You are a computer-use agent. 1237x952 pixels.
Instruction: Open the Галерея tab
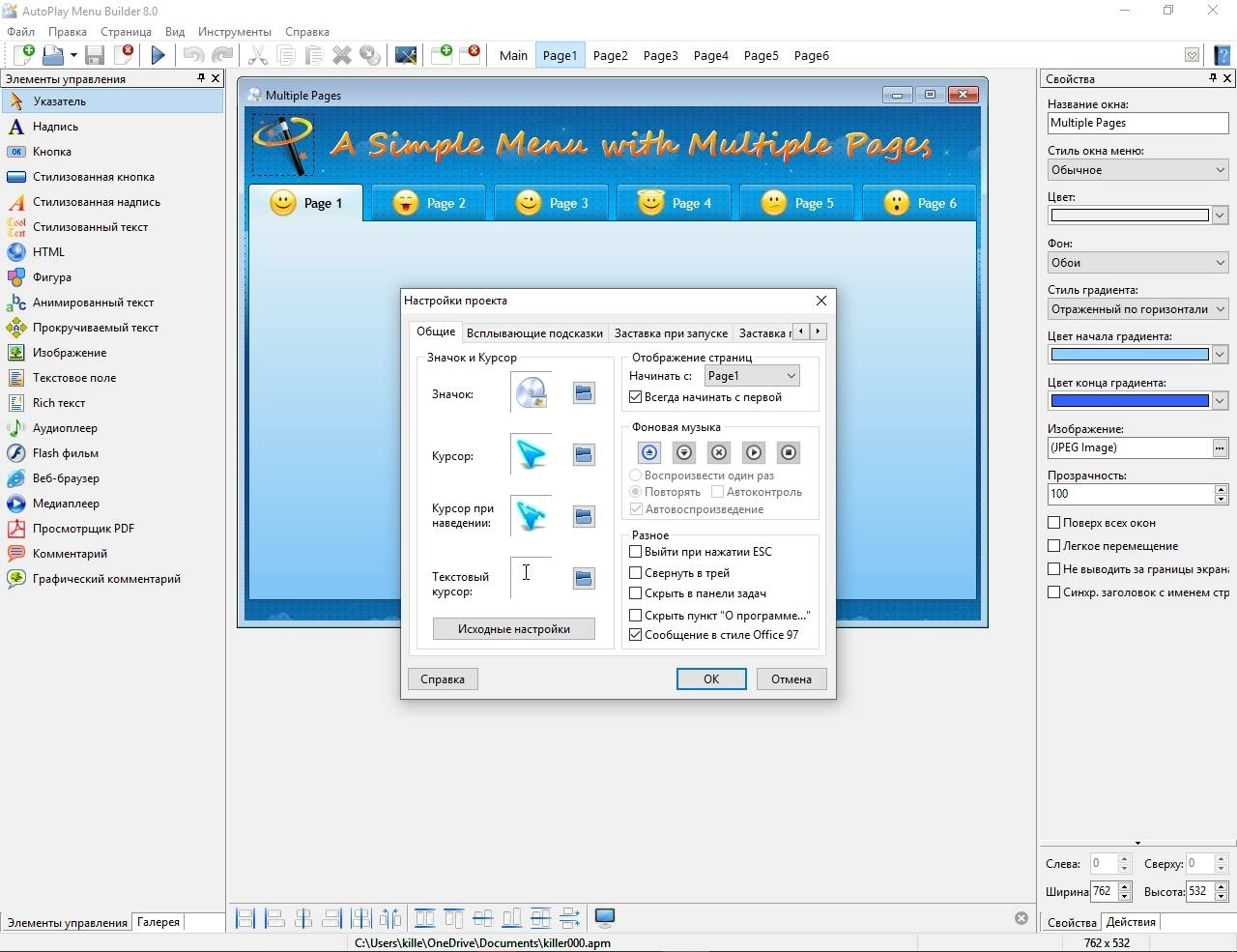tap(158, 922)
